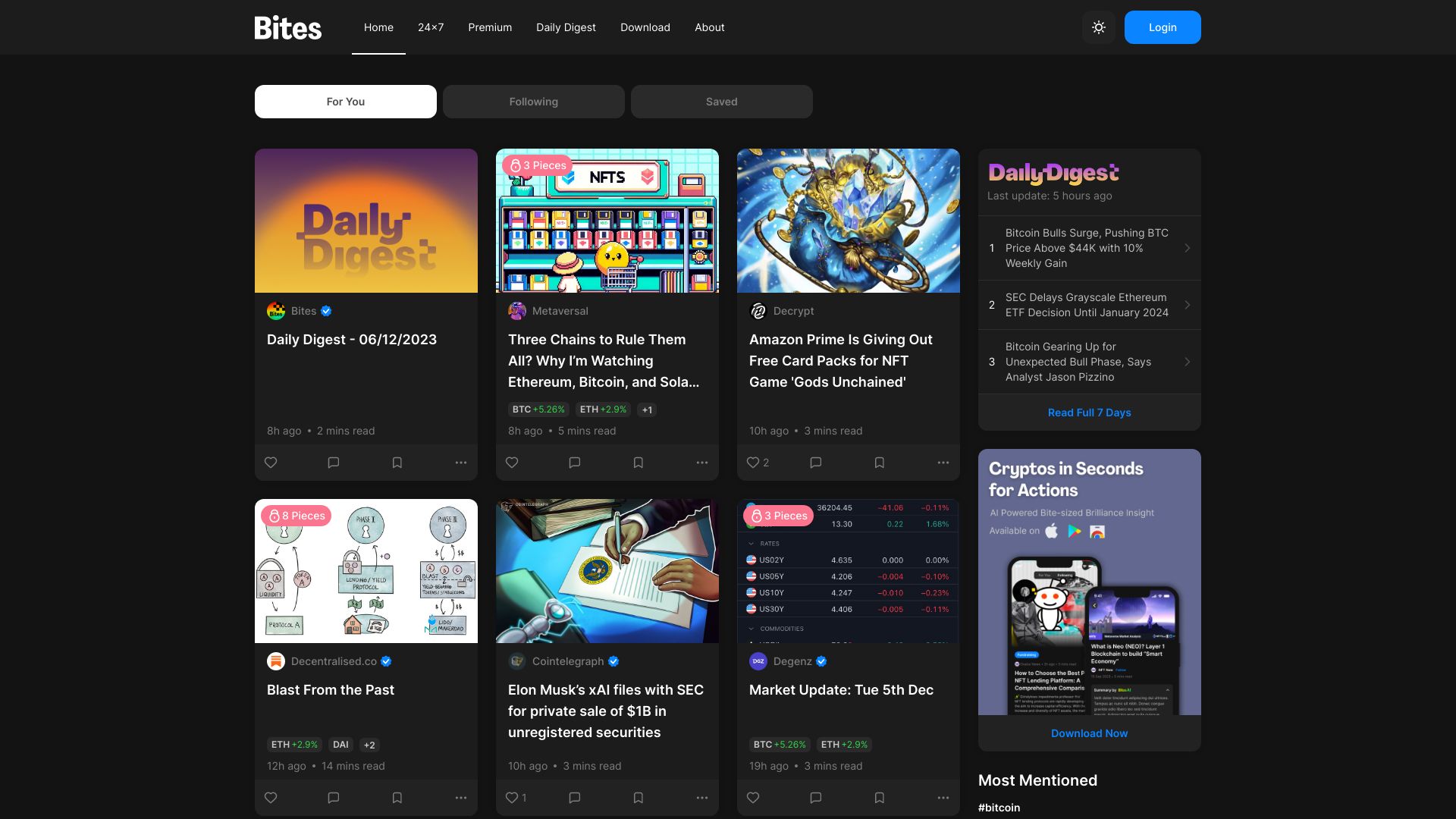Viewport: 1456px width, 819px height.
Task: Expand SEC Delays Grayscale Ethereum ETF chevron
Action: (1187, 305)
